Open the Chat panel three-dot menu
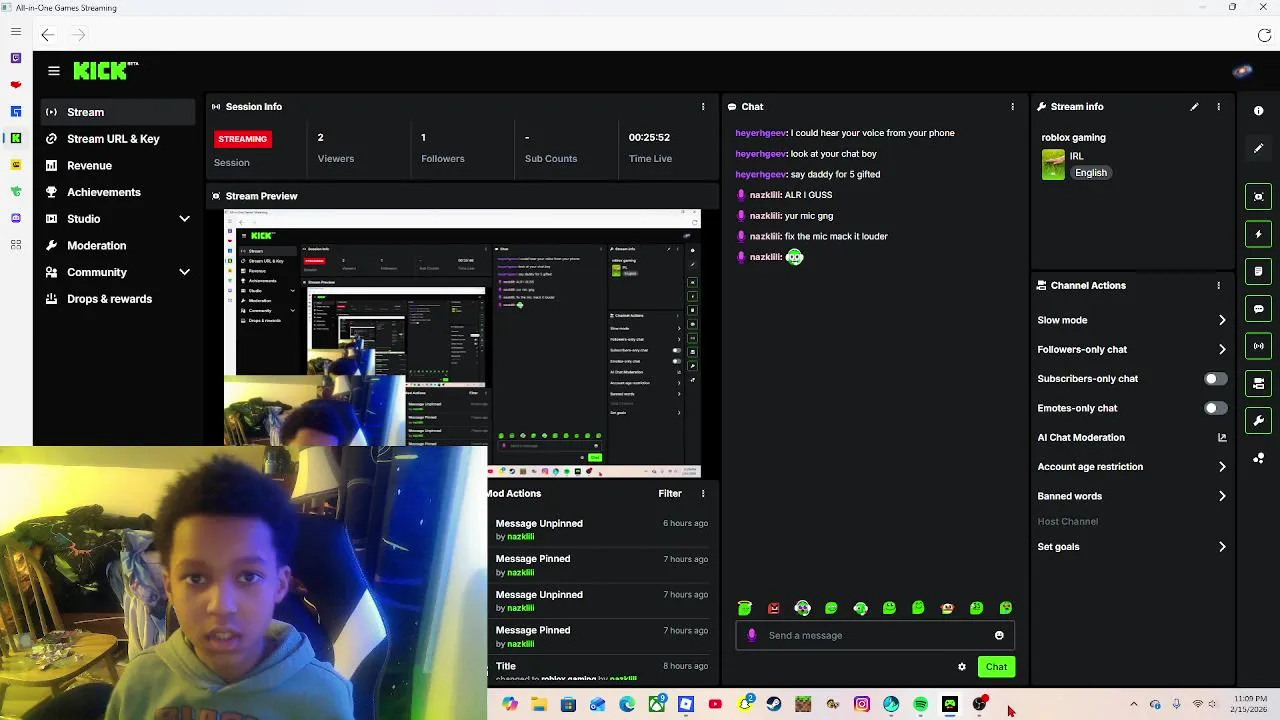This screenshot has width=1280, height=720. point(1012,107)
